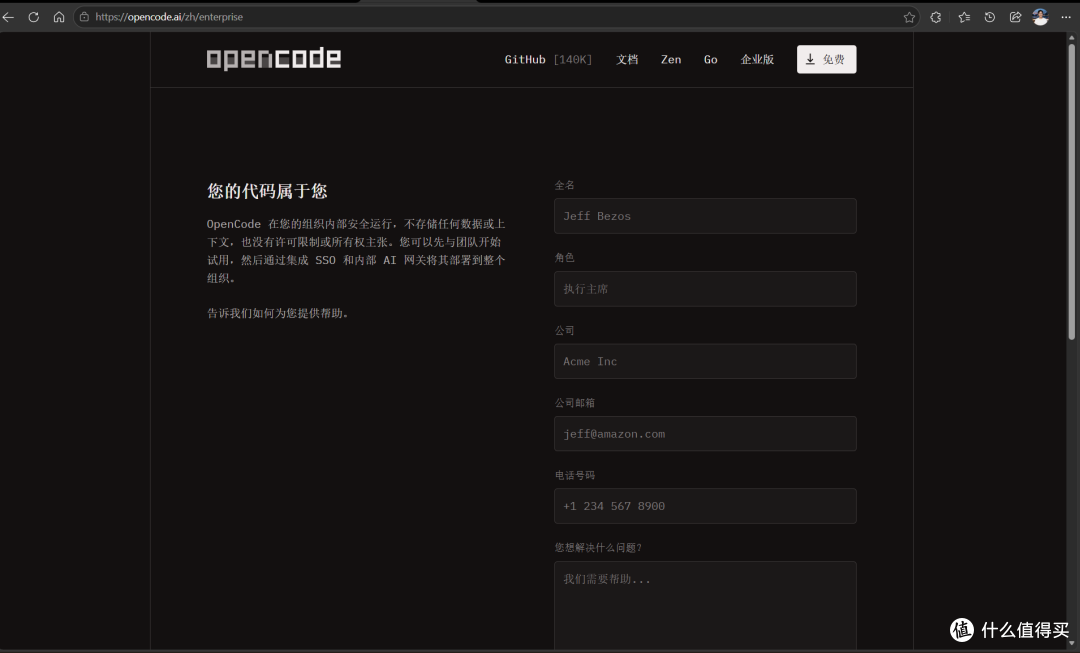This screenshot has width=1080, height=653.
Task: Open the Go nav link
Action: 711,59
